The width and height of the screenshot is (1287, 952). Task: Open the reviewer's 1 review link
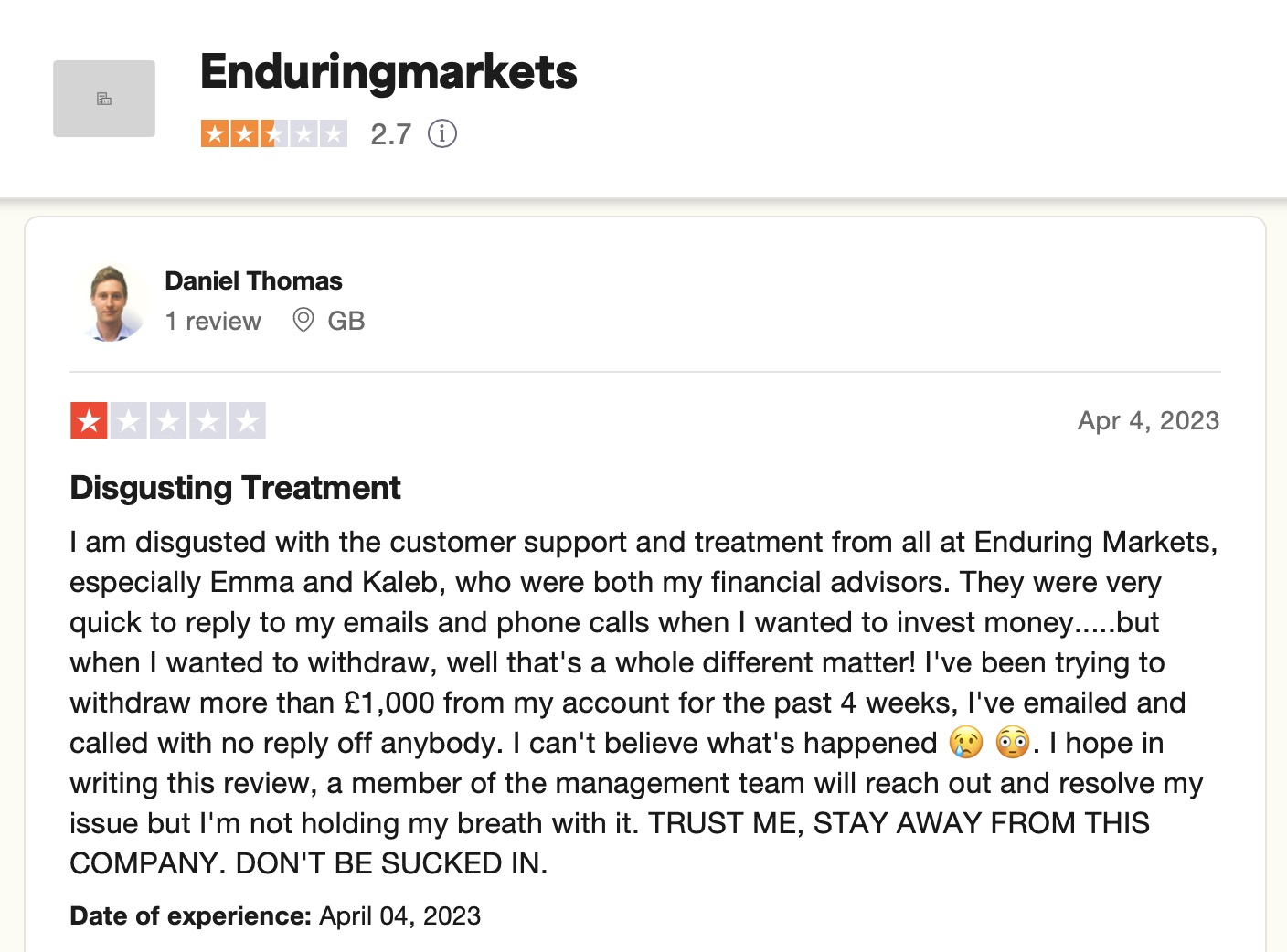click(212, 321)
